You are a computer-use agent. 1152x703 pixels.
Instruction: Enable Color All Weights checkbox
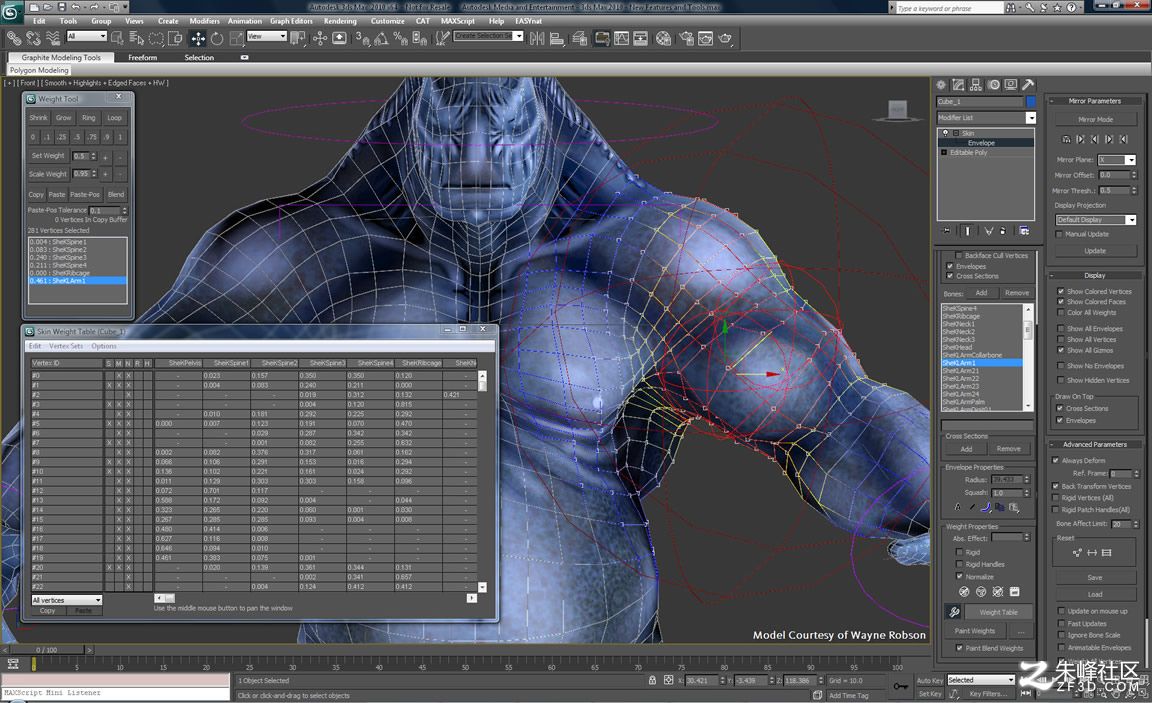[1060, 313]
